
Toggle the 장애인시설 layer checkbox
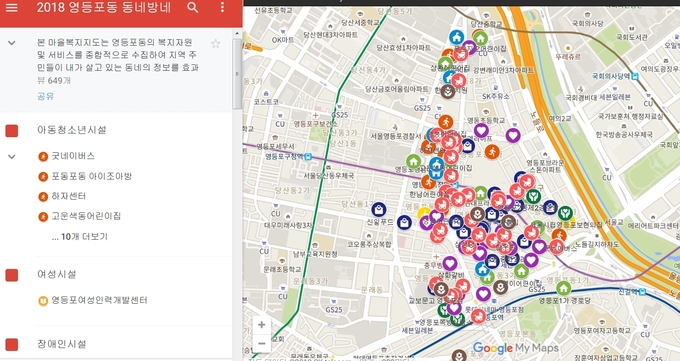click(12, 345)
